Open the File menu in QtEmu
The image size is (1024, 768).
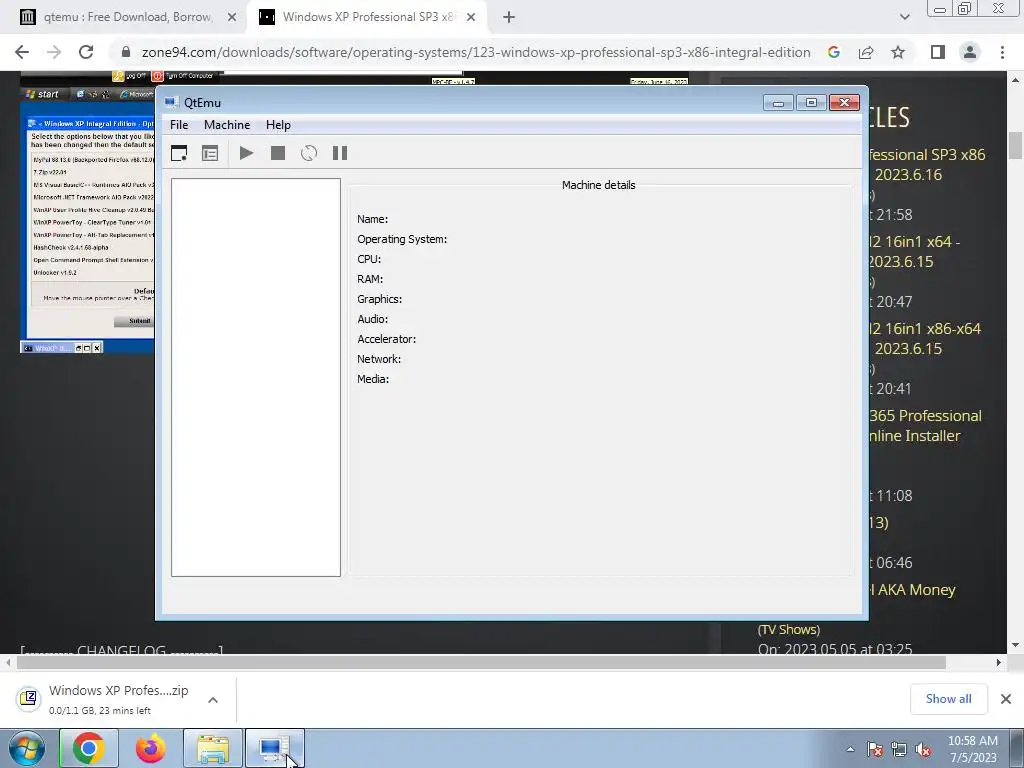(x=179, y=125)
